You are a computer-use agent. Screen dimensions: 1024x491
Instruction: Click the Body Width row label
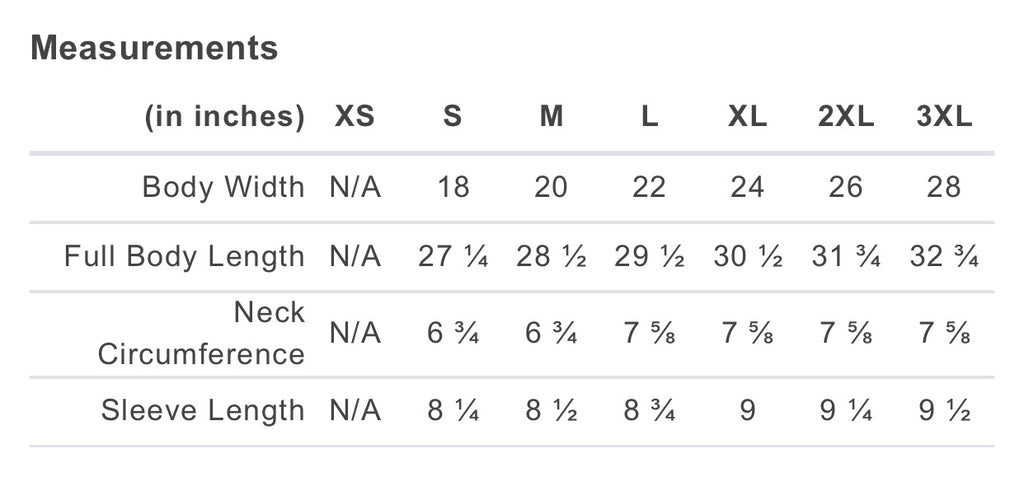(223, 187)
